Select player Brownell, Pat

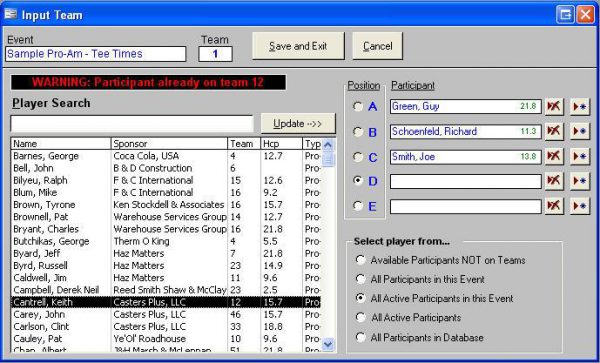coord(166,217)
